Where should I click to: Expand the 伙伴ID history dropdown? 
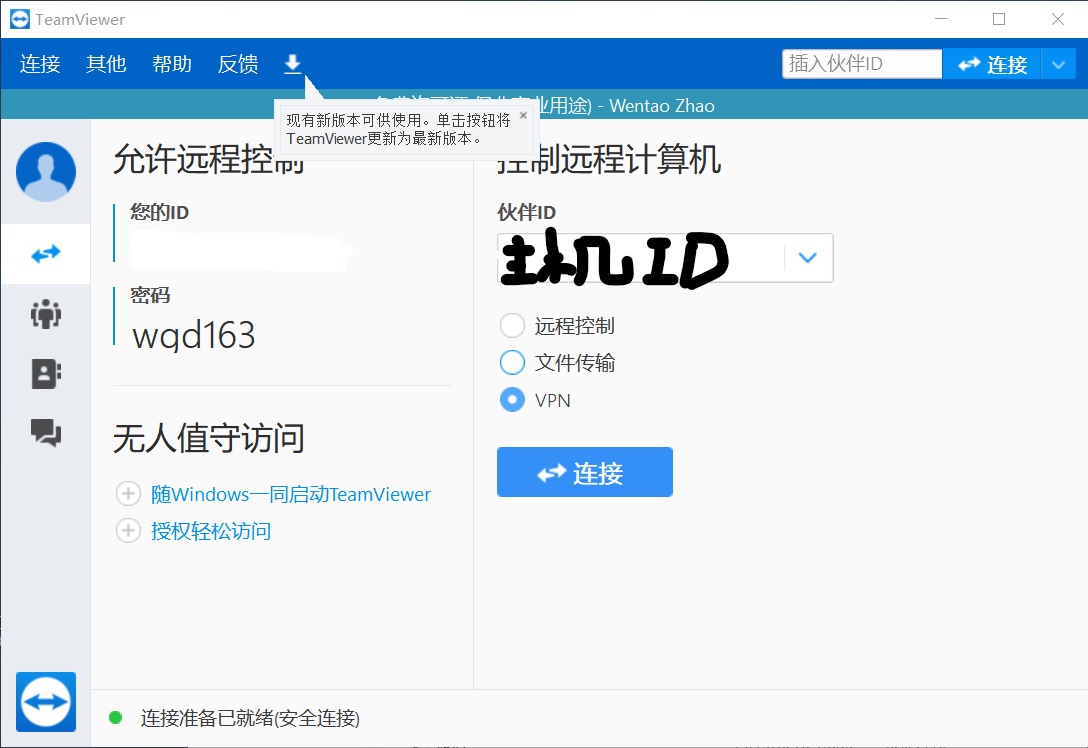tap(807, 257)
